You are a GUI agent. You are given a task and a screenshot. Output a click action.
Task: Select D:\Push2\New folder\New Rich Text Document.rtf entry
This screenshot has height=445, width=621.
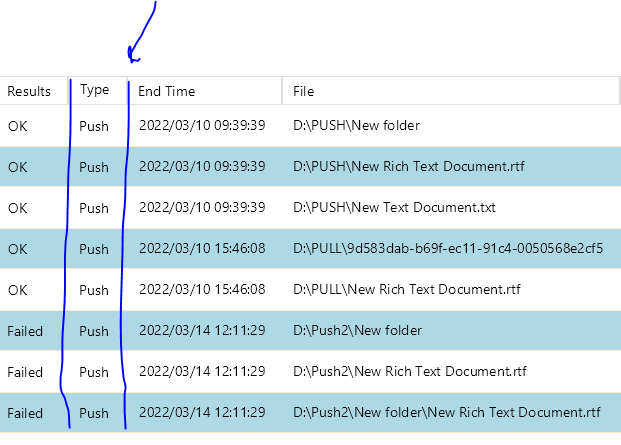pyautogui.click(x=447, y=412)
